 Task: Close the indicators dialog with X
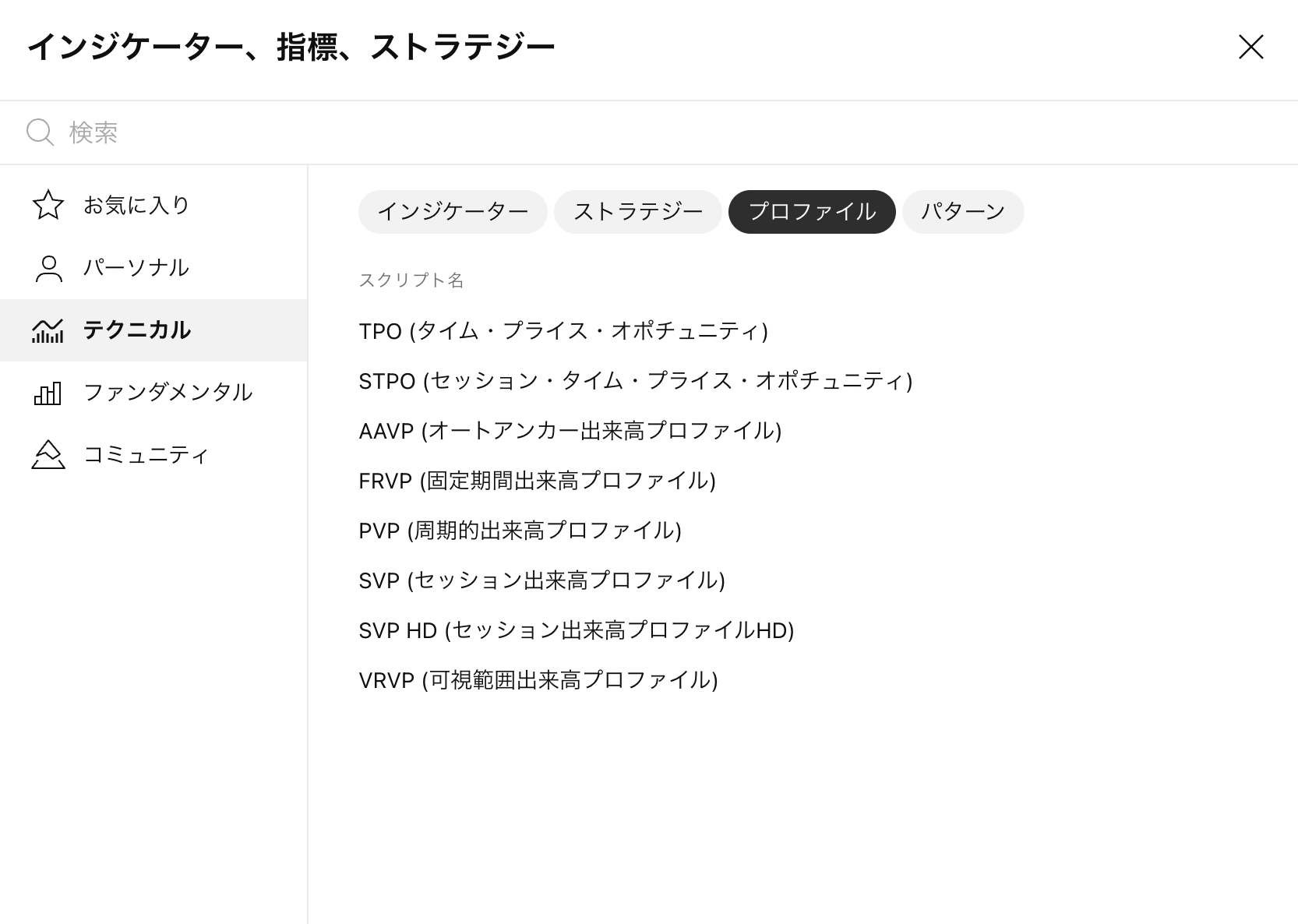[1250, 48]
